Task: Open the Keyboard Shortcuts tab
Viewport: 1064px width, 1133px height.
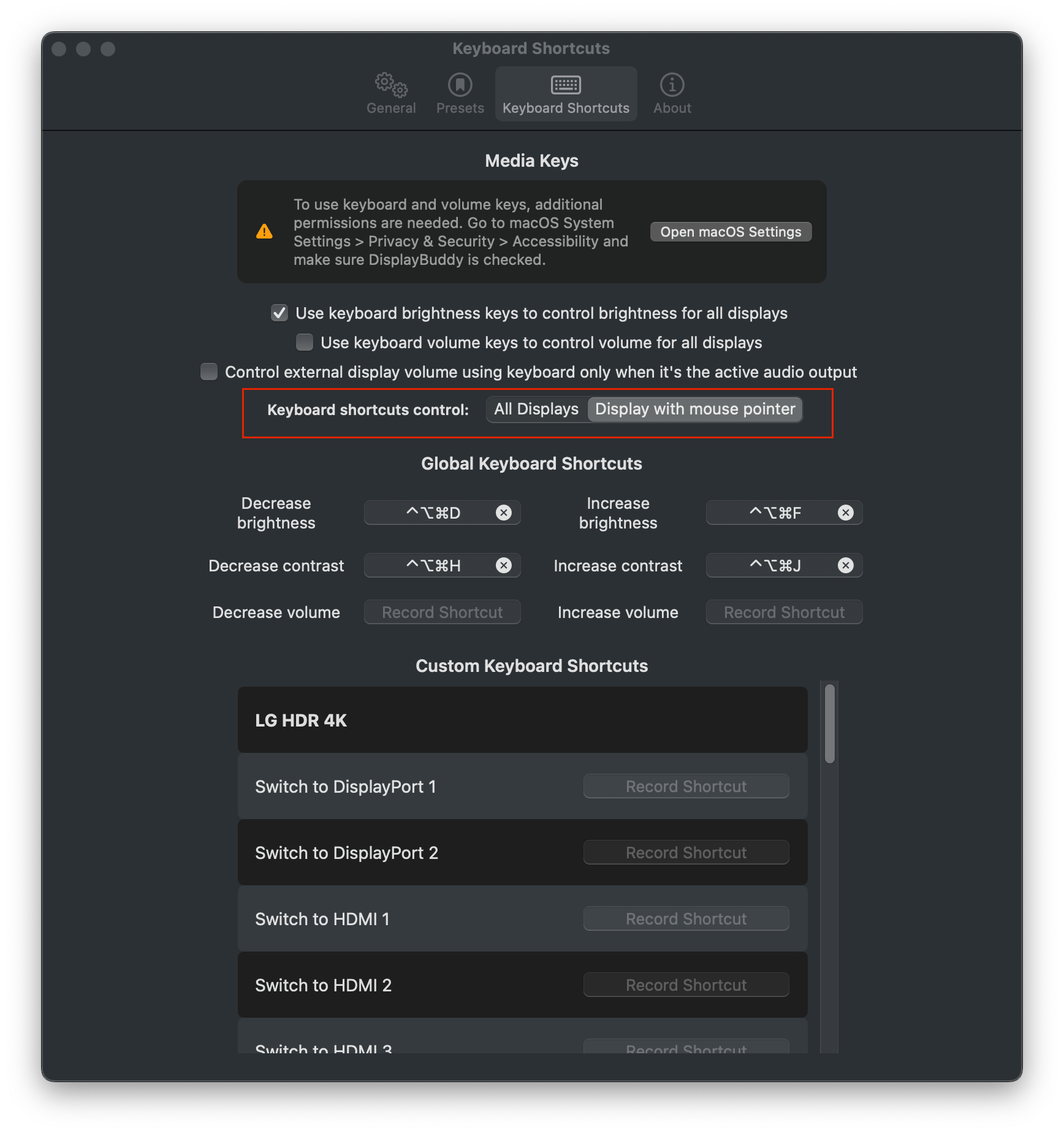Action: tap(565, 92)
